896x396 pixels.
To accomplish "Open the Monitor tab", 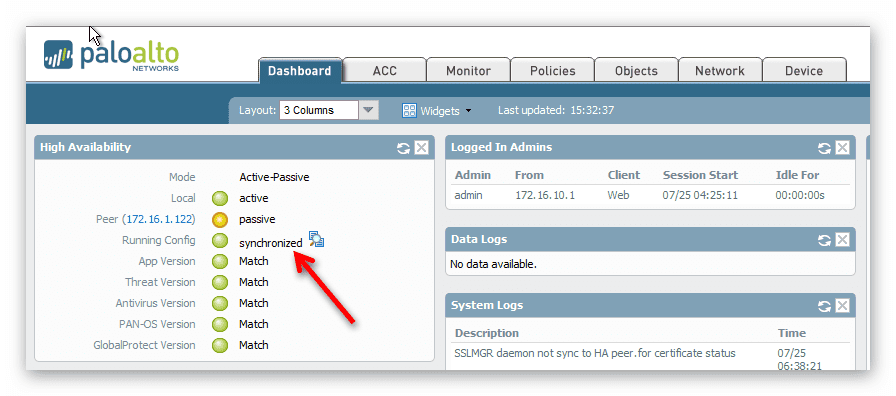I will (468, 71).
